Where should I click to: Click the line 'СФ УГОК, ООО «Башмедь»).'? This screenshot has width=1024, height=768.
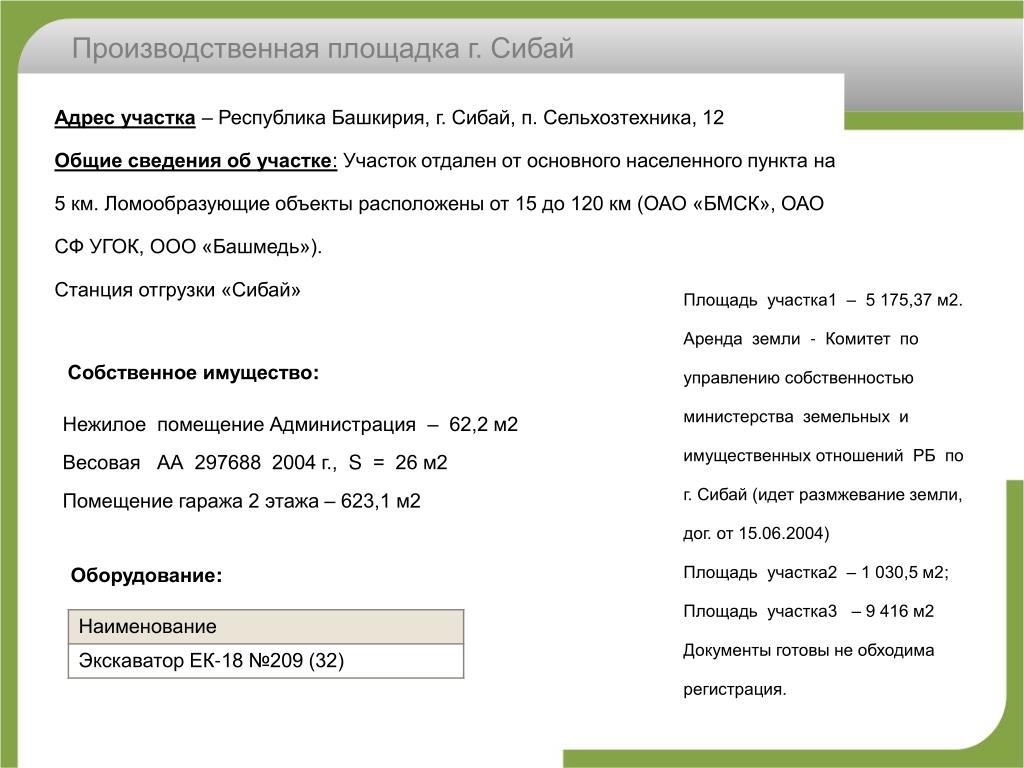point(188,247)
